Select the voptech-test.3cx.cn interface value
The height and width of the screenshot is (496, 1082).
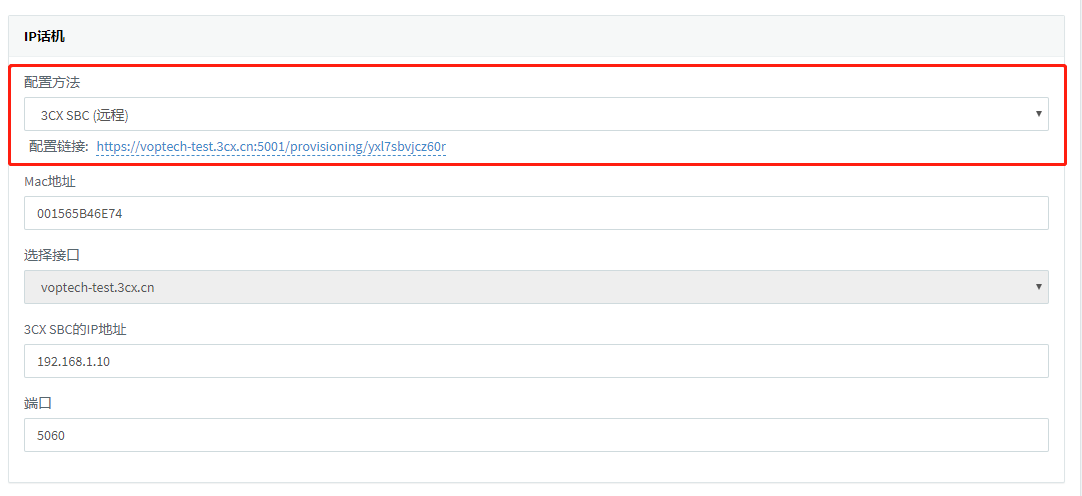(97, 288)
